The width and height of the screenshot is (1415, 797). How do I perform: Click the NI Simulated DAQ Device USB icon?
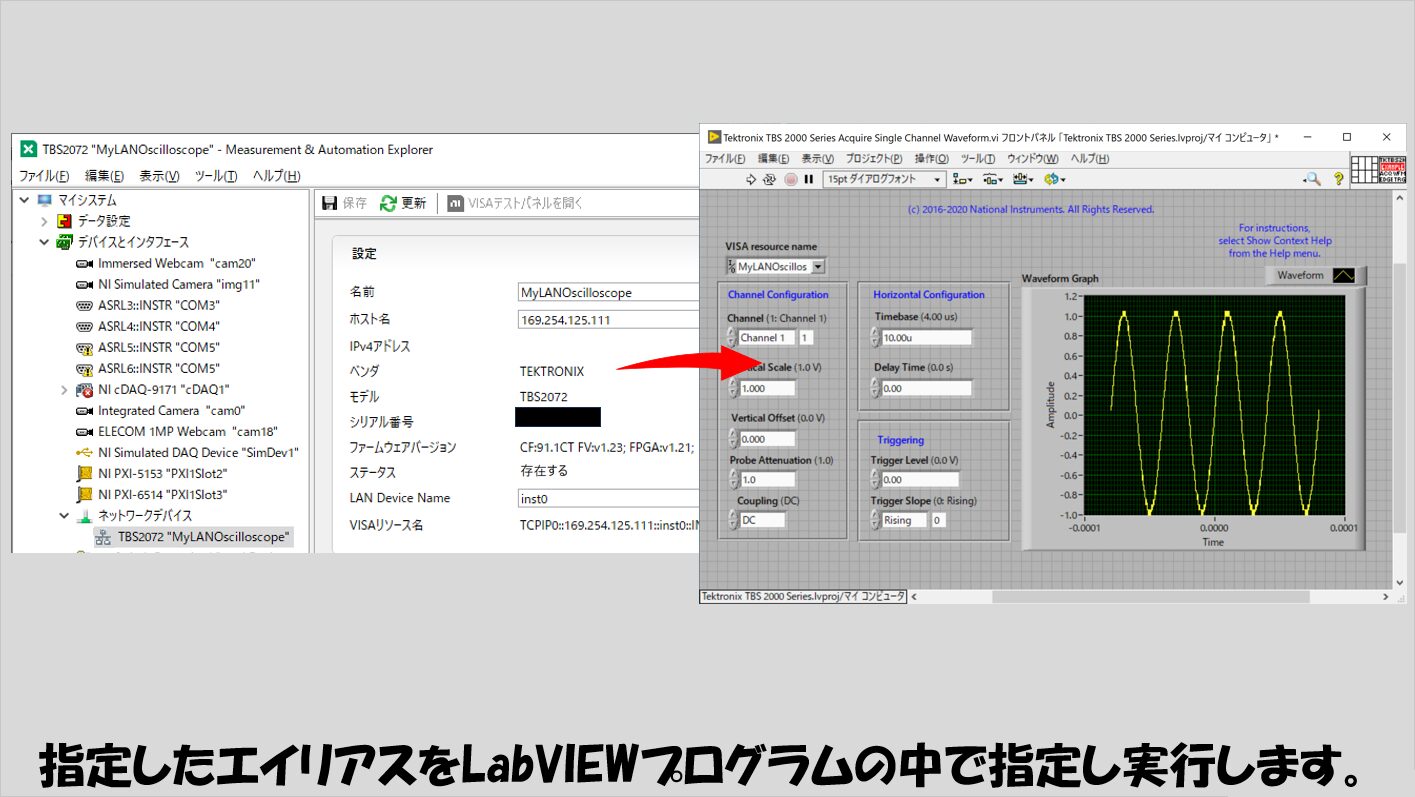(85, 452)
